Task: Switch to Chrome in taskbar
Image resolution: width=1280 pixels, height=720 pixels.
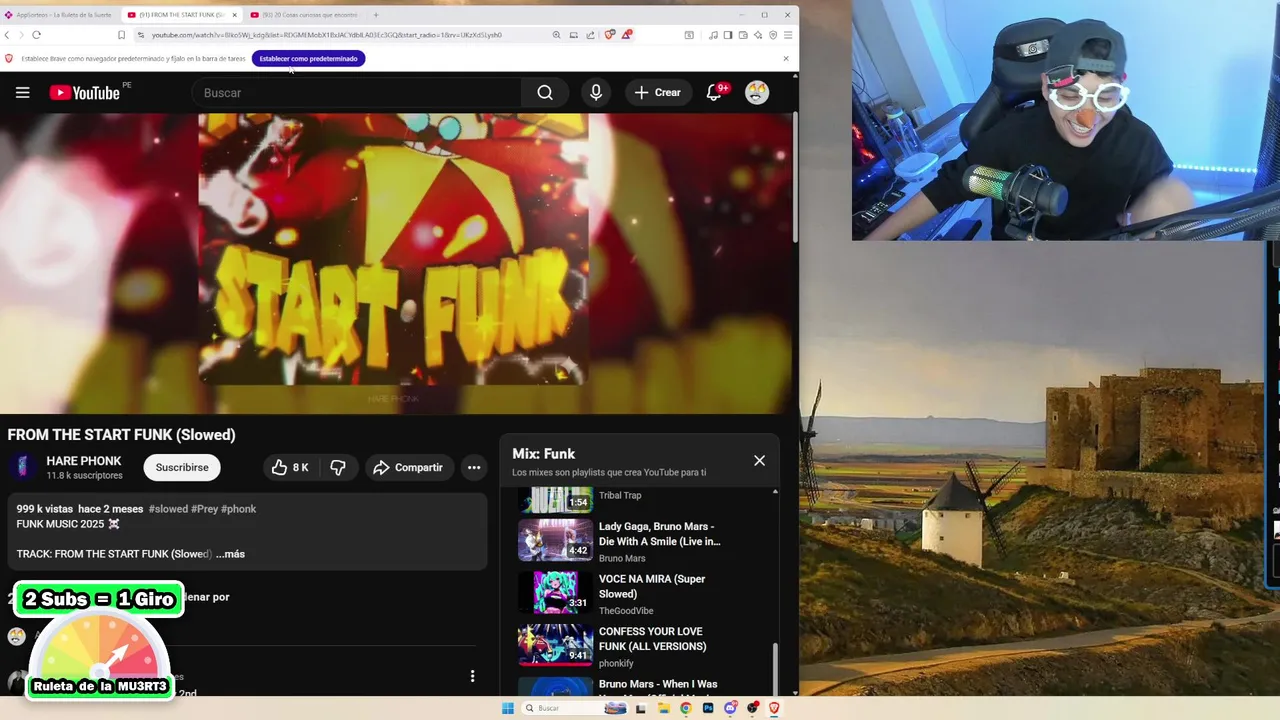Action: coord(685,708)
